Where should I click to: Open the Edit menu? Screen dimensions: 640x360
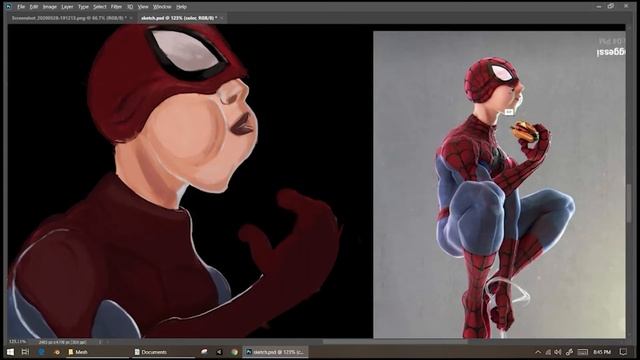[x=34, y=7]
